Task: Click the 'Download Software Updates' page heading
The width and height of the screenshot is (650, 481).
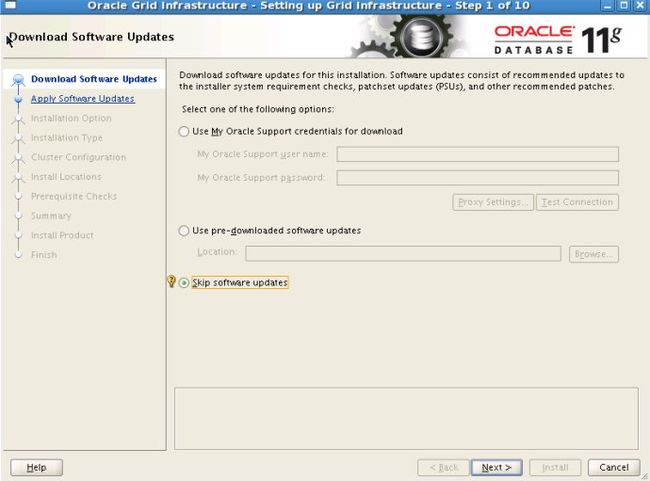Action: (x=92, y=37)
